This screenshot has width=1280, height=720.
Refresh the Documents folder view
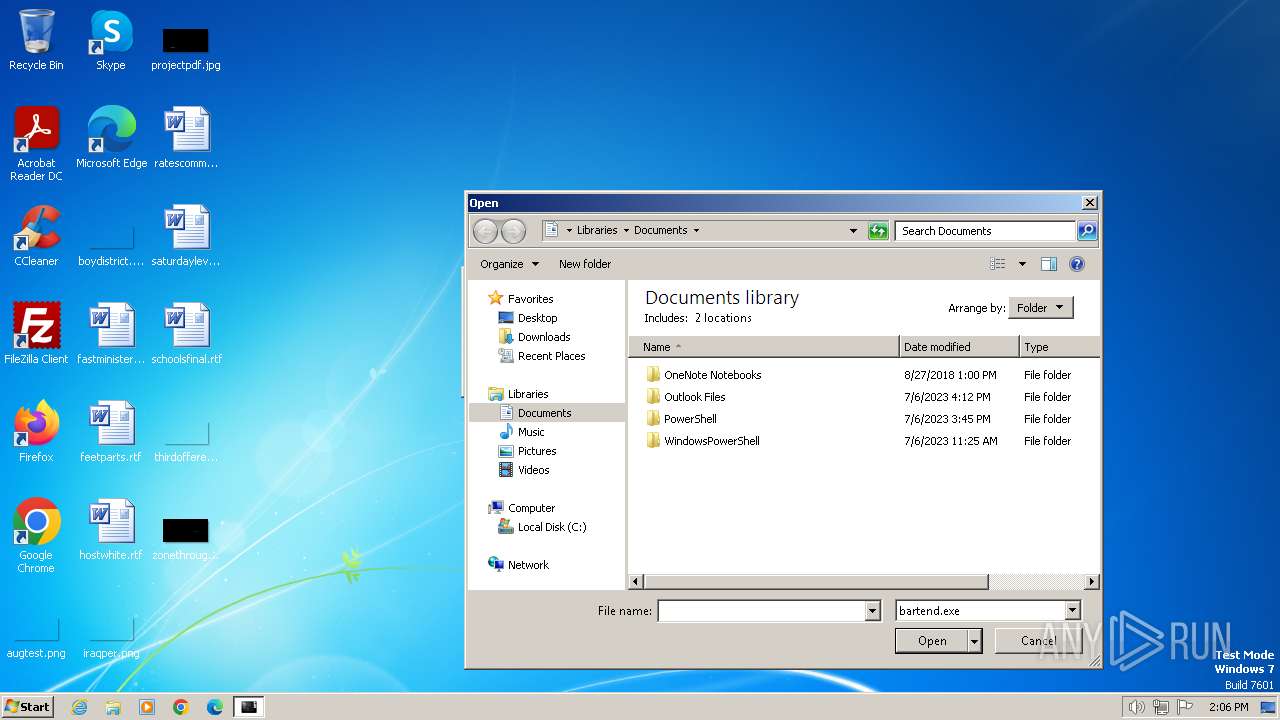(878, 231)
